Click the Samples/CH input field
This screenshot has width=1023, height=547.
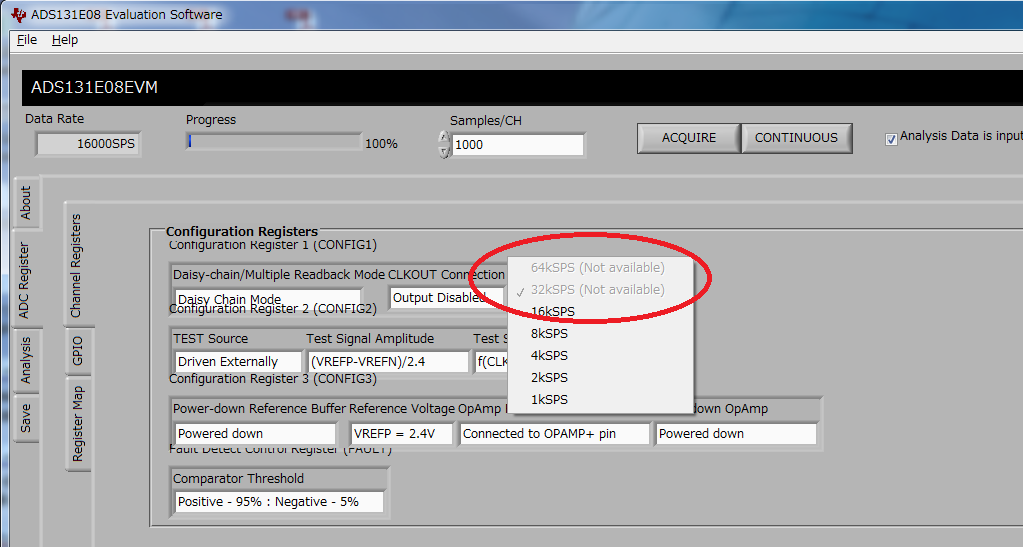point(518,144)
